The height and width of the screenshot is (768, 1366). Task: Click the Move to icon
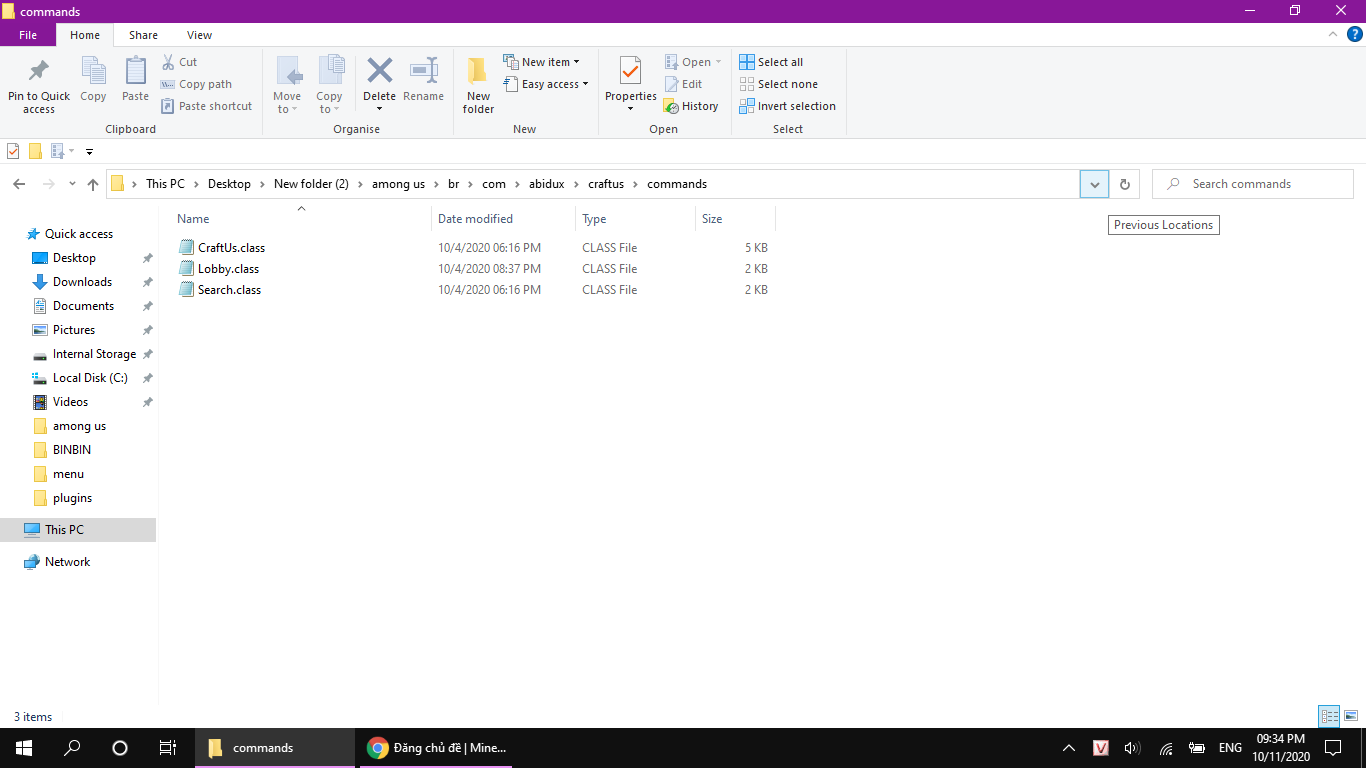pyautogui.click(x=288, y=72)
